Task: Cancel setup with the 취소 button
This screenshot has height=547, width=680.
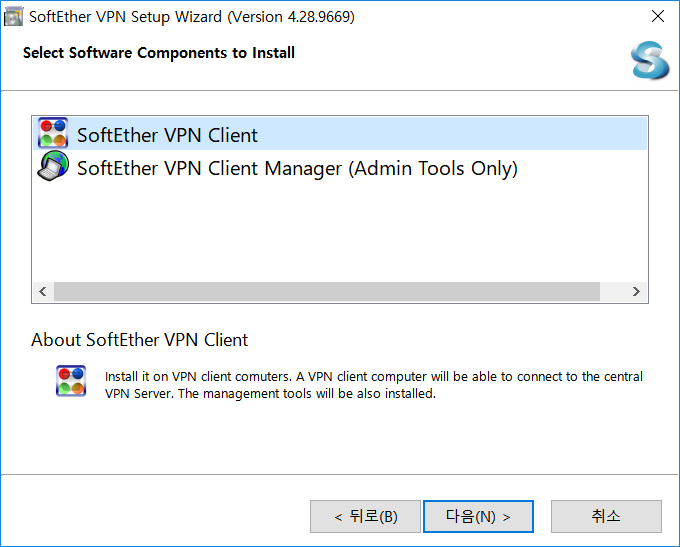Action: click(606, 516)
